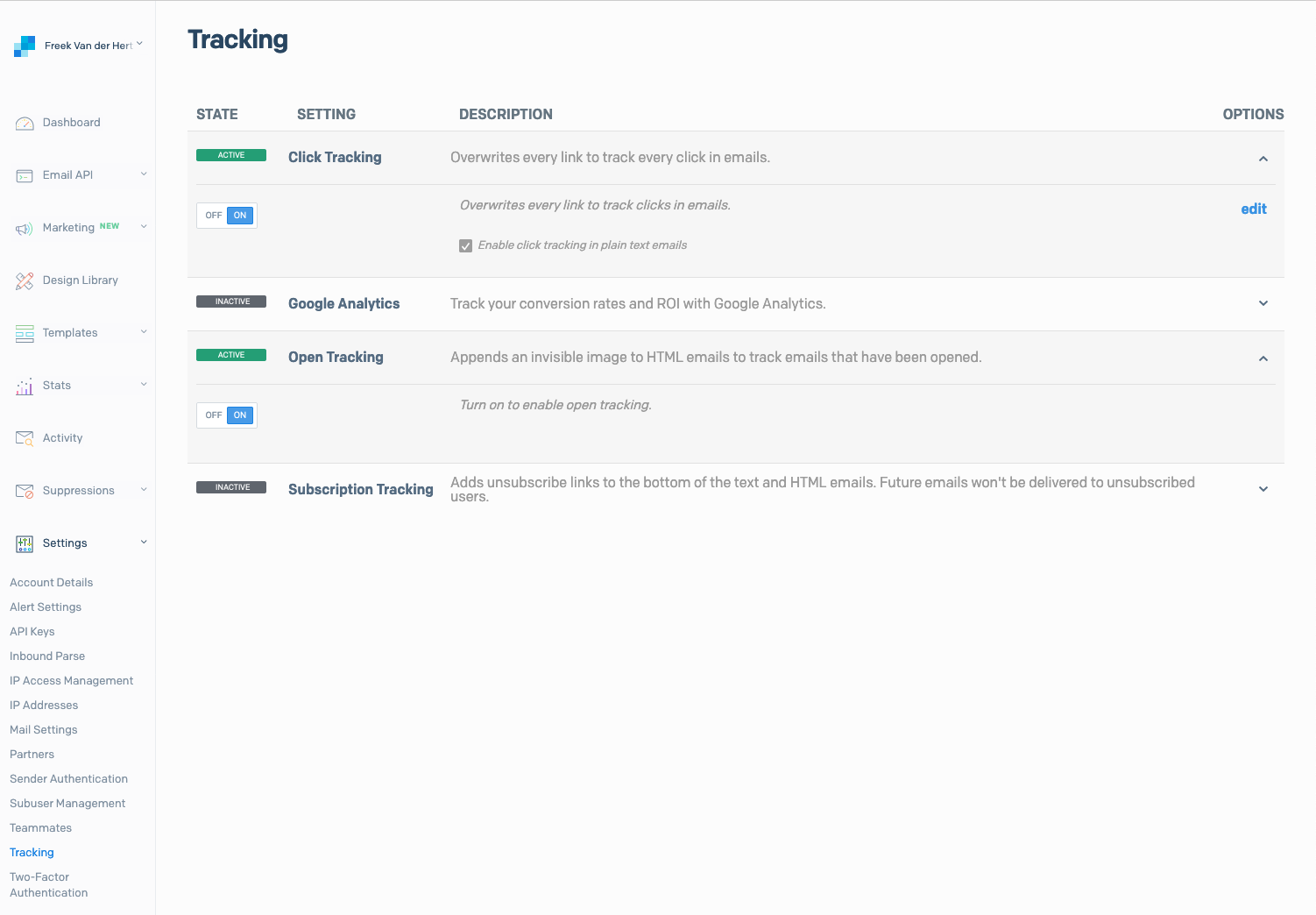Image resolution: width=1316 pixels, height=915 pixels.
Task: Expand the Marketing menu chevron
Action: (144, 226)
